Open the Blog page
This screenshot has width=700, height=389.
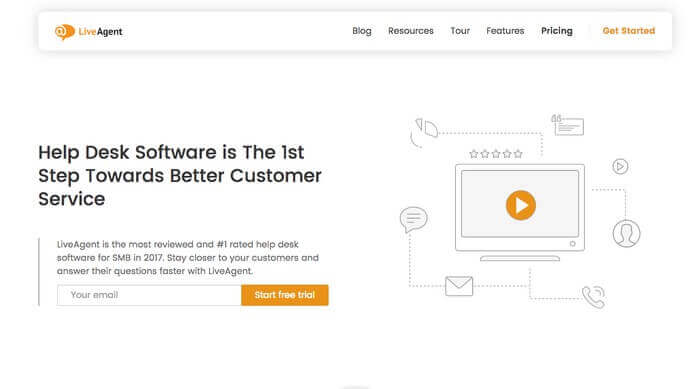coord(362,31)
